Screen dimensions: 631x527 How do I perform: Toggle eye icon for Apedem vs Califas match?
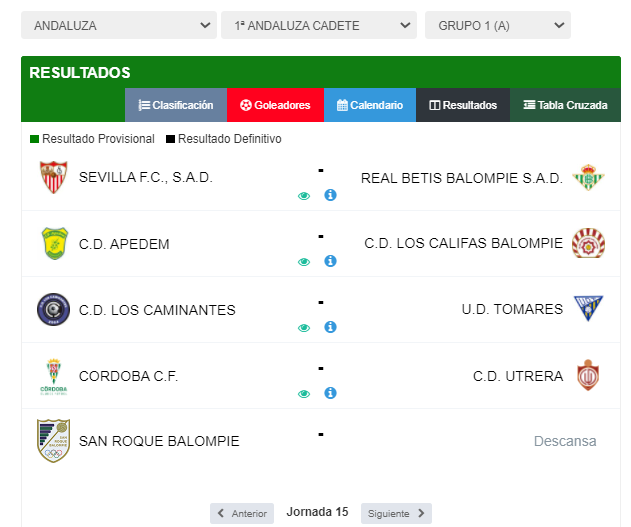[x=304, y=262]
